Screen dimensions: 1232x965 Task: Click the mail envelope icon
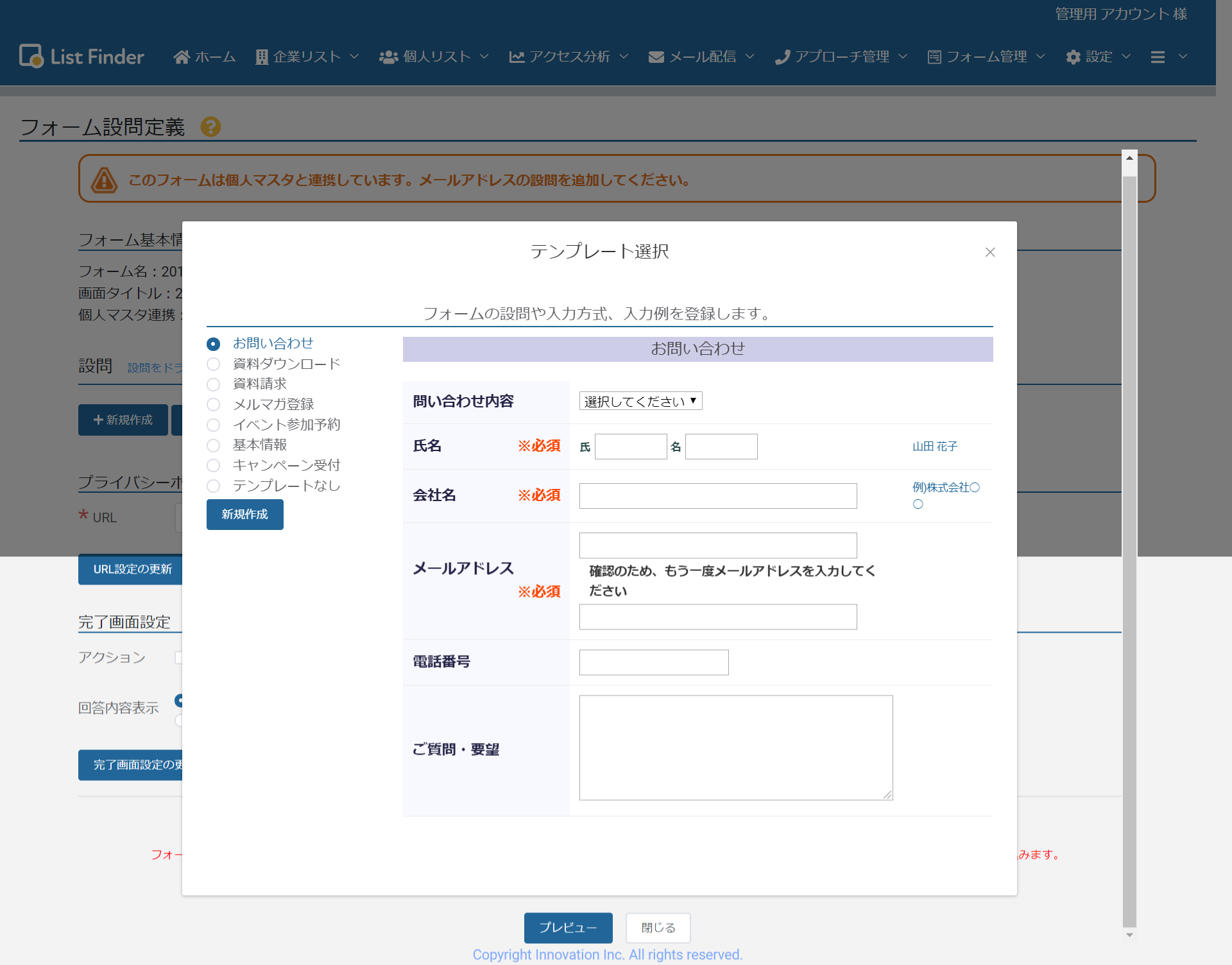tap(656, 57)
